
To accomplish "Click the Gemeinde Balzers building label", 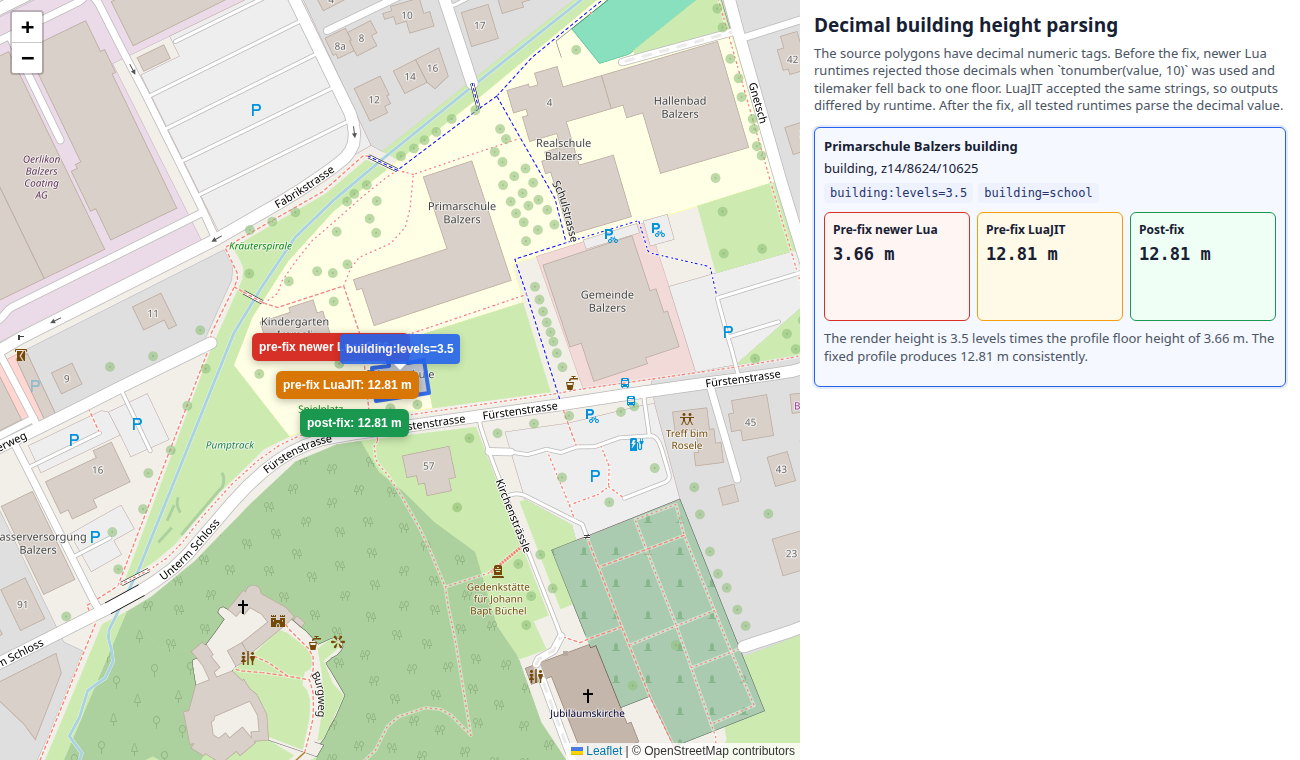I will pyautogui.click(x=607, y=301).
